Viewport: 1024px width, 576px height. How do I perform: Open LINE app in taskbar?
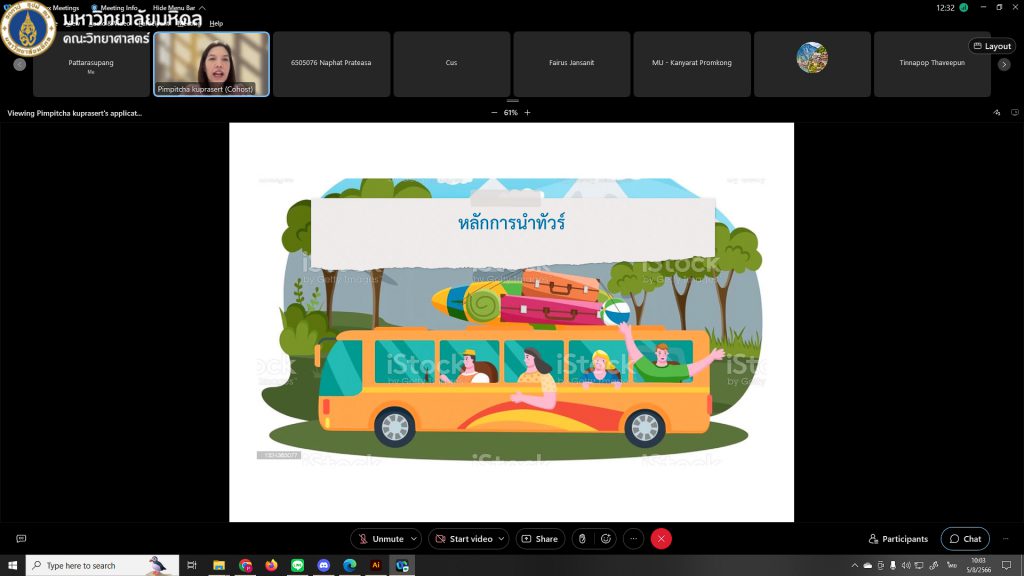pos(297,565)
